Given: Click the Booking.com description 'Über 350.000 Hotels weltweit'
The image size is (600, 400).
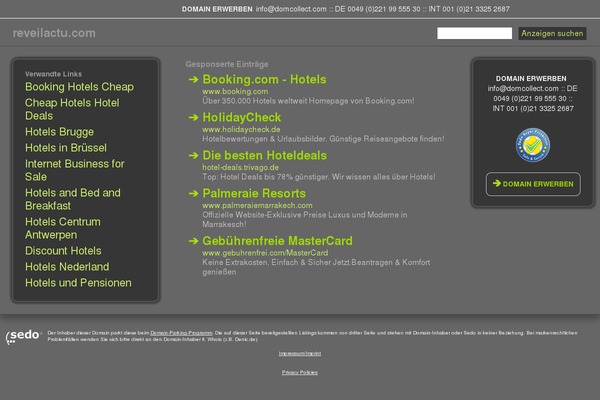Looking at the screenshot, I should click(255, 101).
